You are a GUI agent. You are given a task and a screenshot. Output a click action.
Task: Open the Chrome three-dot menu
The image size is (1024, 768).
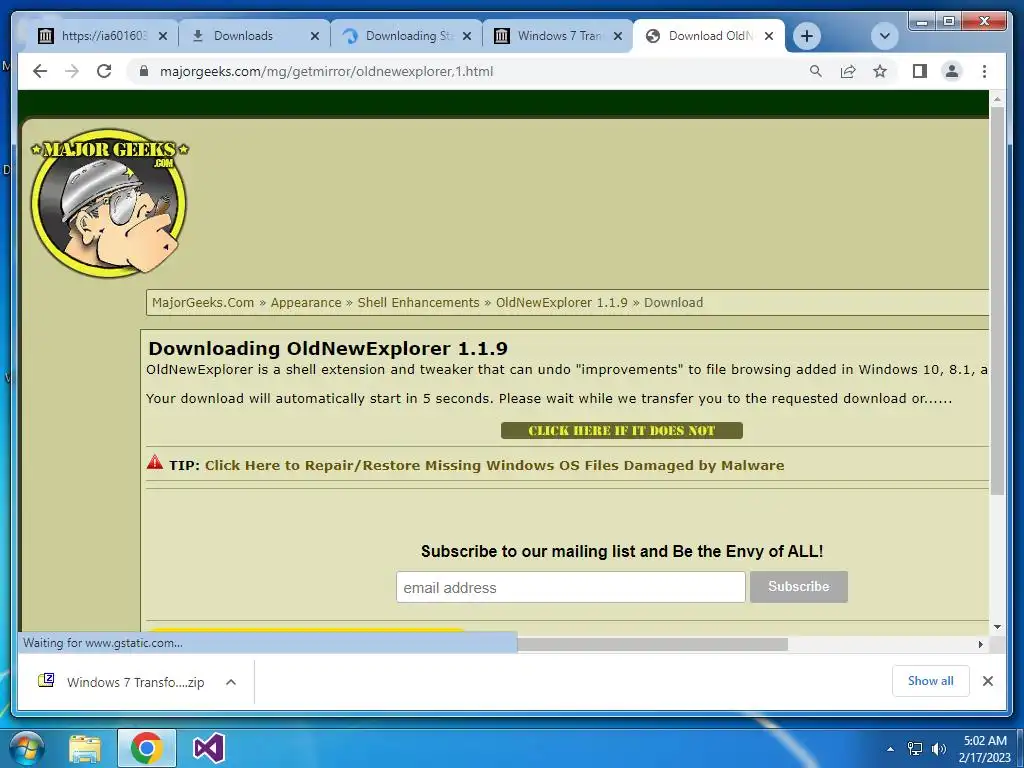tap(984, 71)
